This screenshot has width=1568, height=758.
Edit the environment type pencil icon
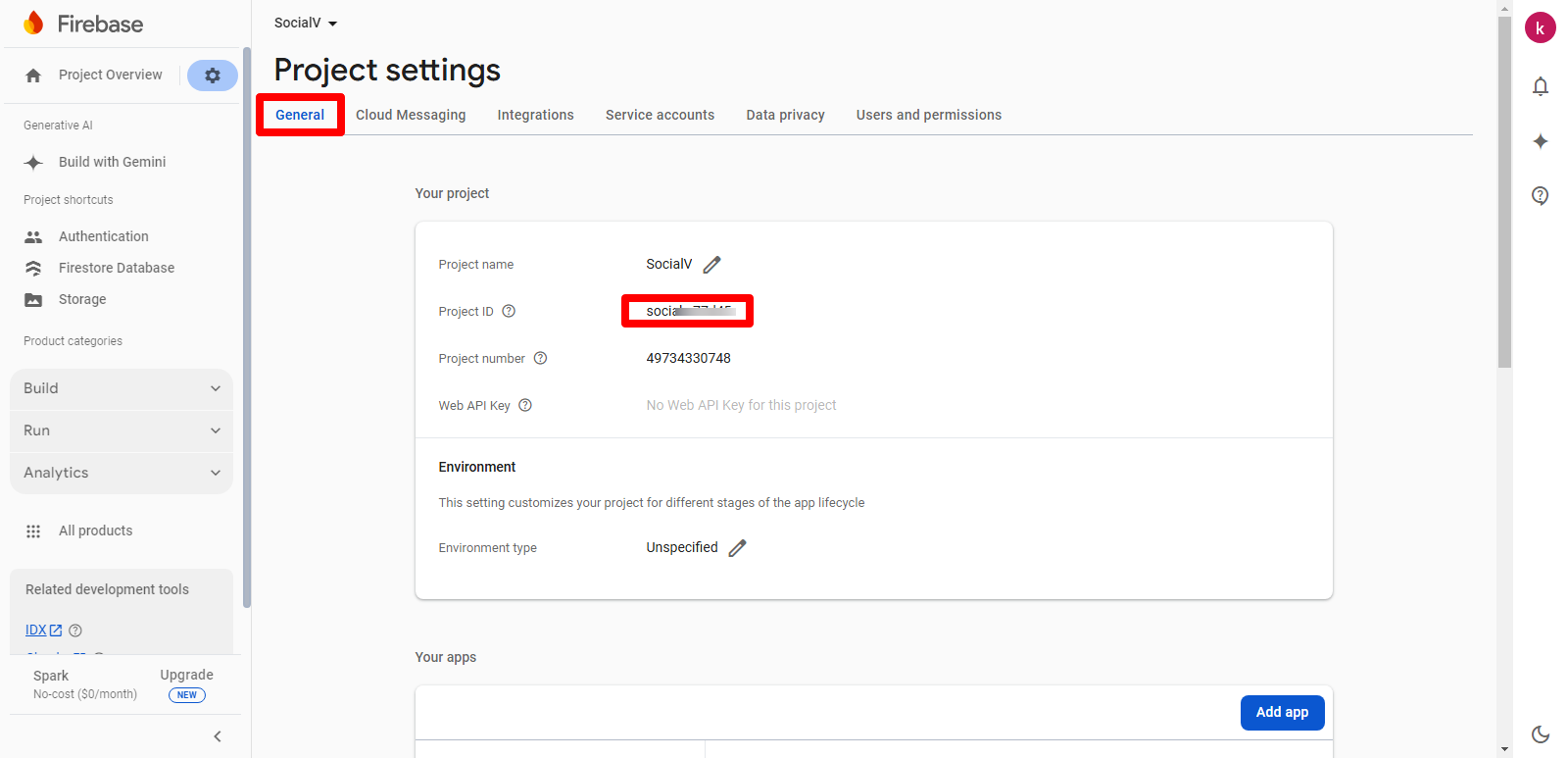pyautogui.click(x=738, y=548)
